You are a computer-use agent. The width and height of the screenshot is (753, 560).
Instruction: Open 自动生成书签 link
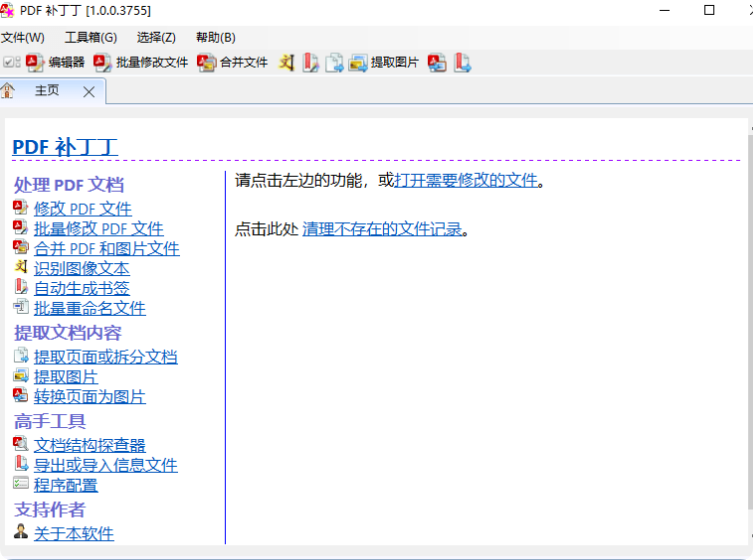[82, 288]
